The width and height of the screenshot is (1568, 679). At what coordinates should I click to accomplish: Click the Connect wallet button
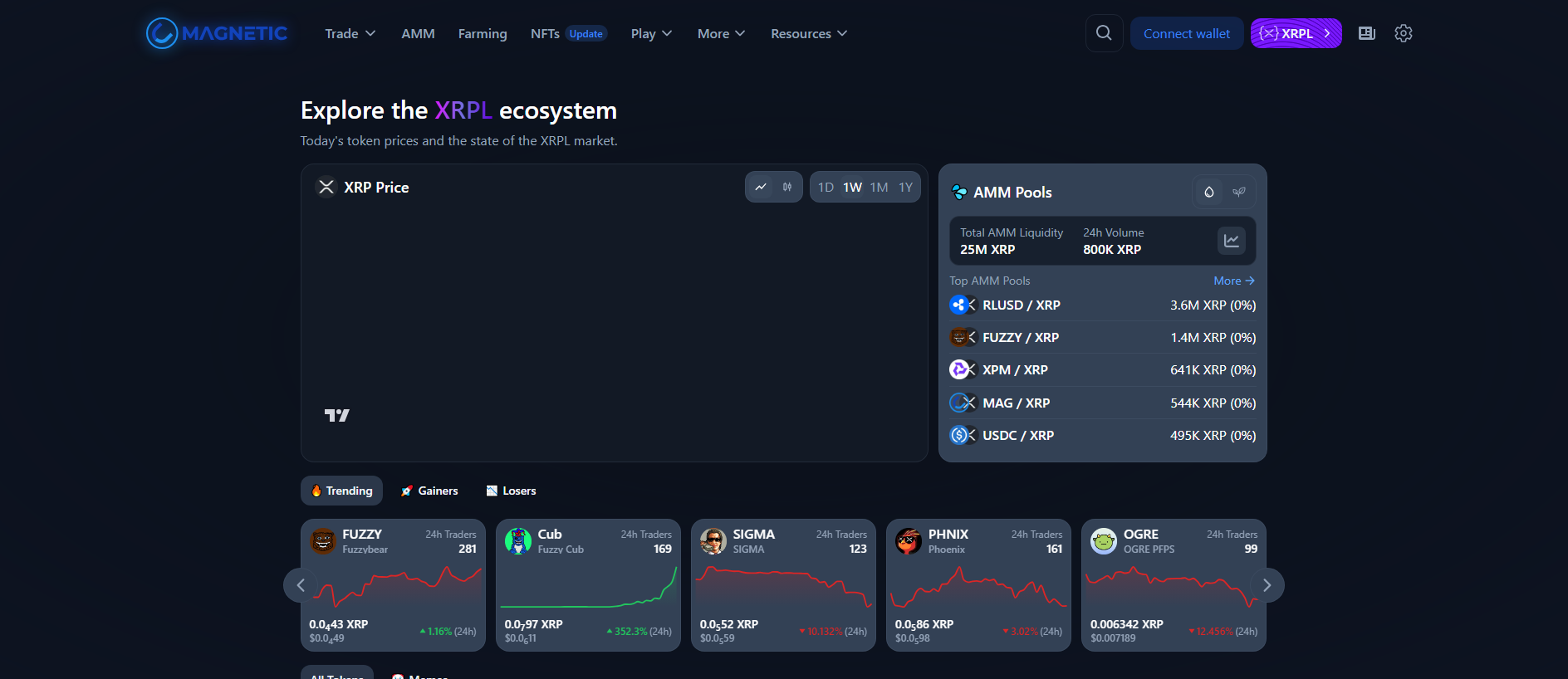tap(1187, 33)
